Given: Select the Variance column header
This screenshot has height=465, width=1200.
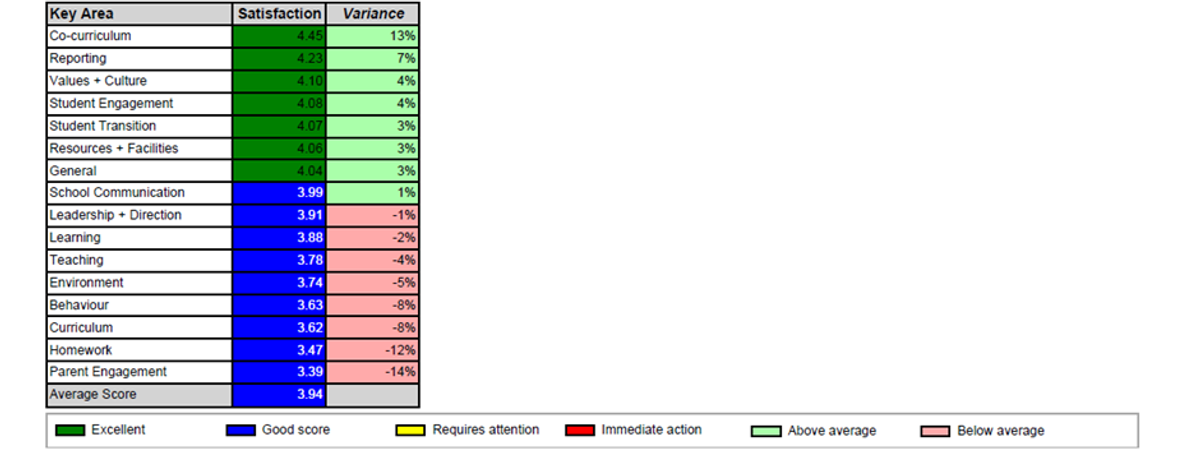Looking at the screenshot, I should point(373,14).
